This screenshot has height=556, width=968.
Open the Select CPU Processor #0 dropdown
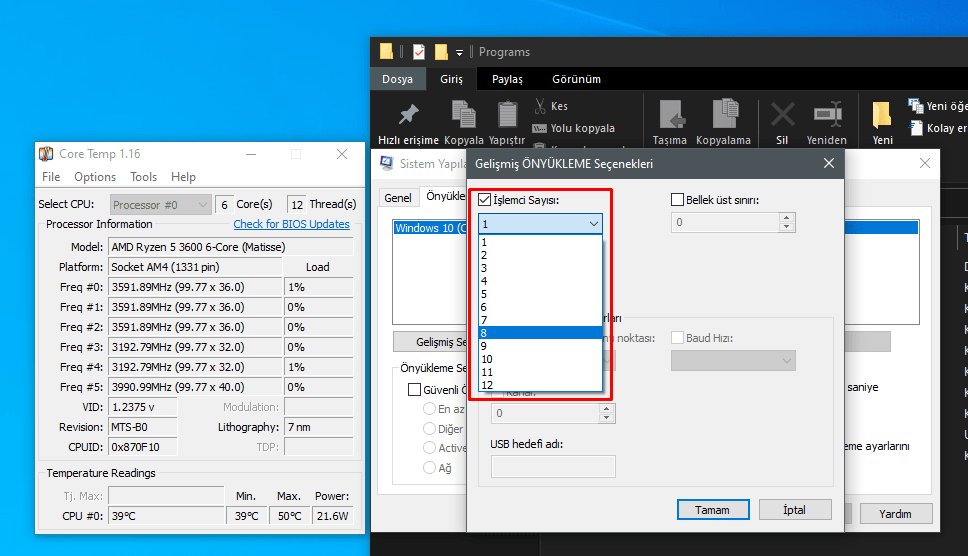tap(161, 205)
